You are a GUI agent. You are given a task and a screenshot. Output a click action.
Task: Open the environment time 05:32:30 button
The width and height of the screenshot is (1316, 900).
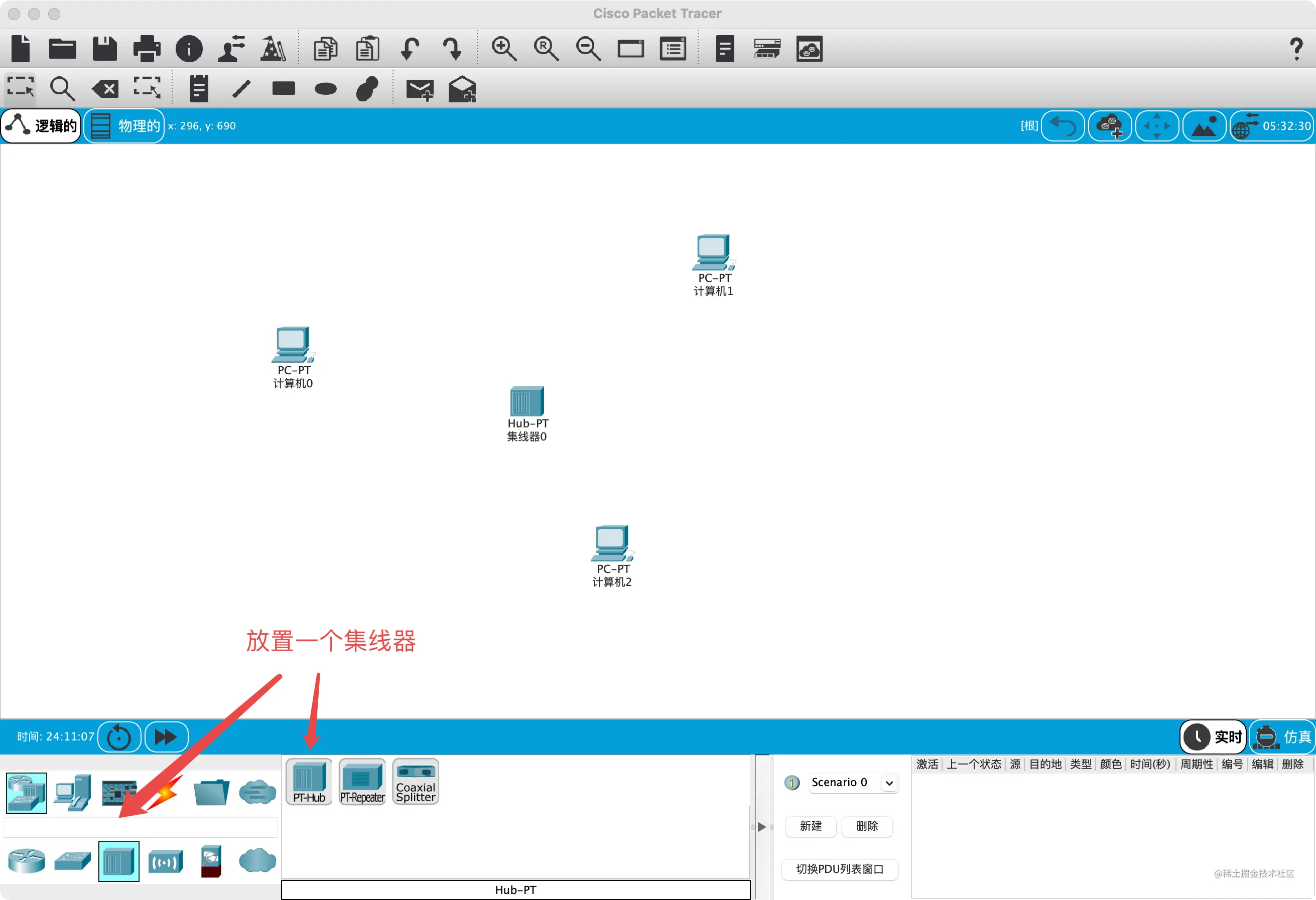[x=1271, y=125]
